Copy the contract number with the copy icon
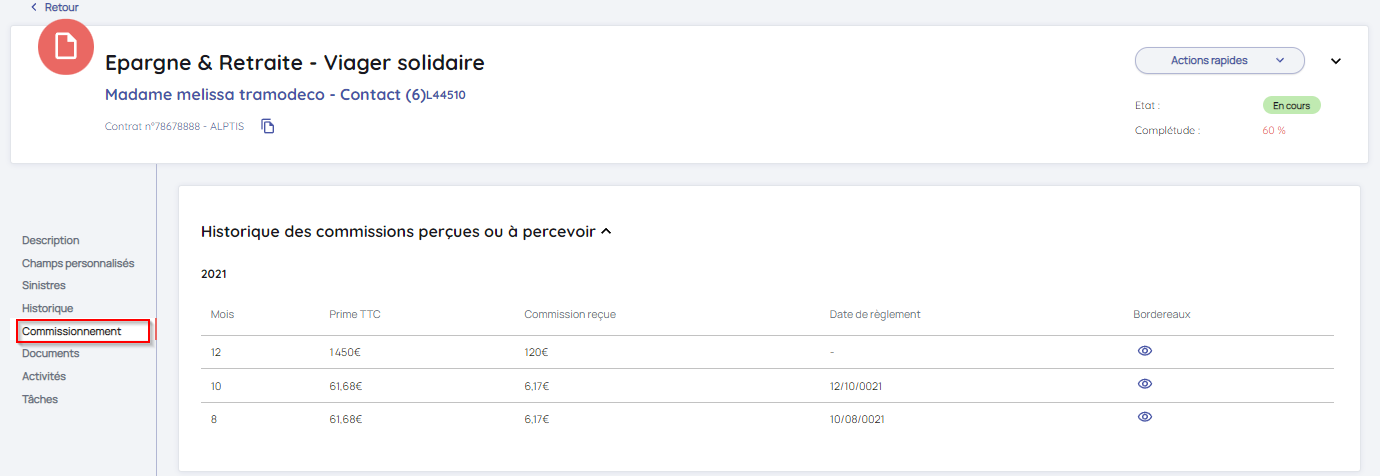The image size is (1380, 476). coord(268,126)
